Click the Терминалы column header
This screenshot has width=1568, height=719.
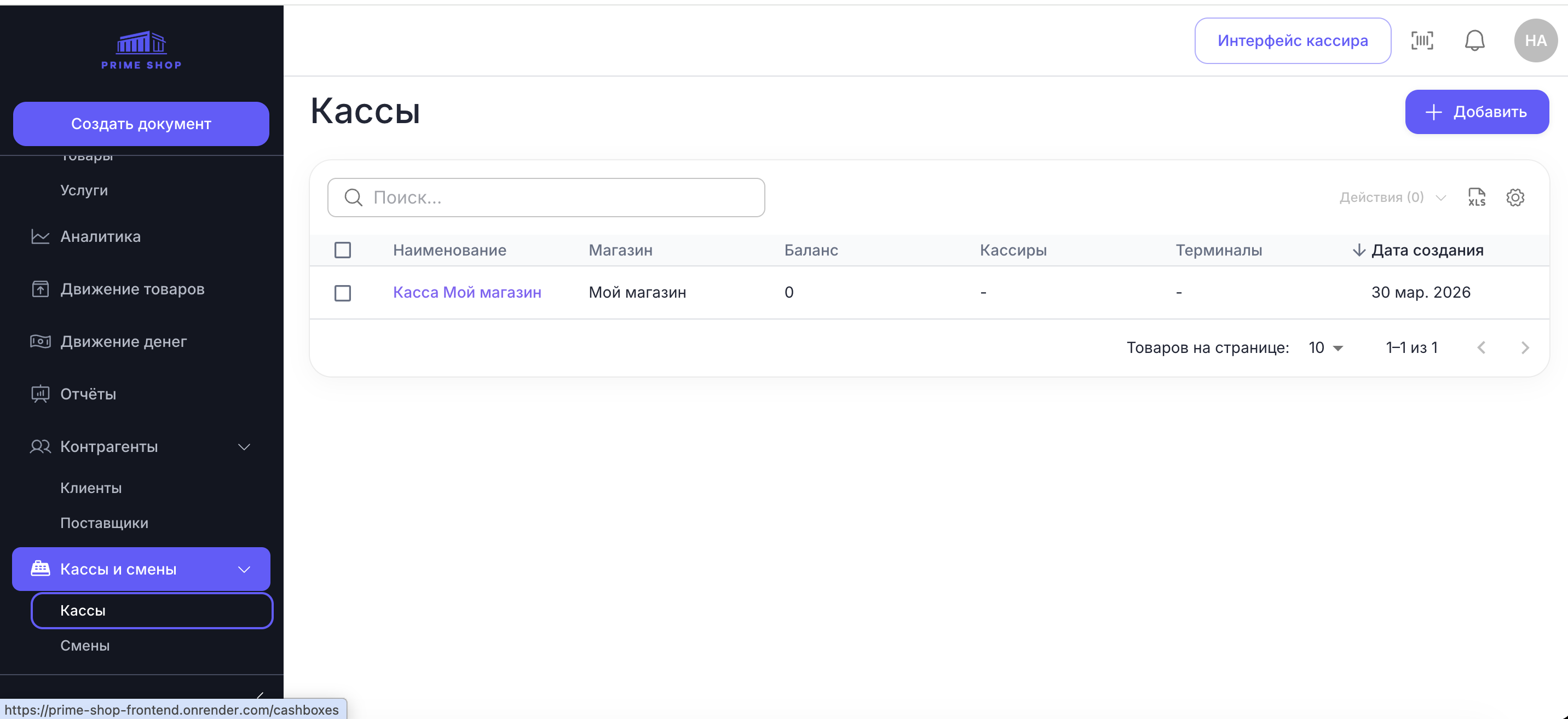[x=1219, y=250]
